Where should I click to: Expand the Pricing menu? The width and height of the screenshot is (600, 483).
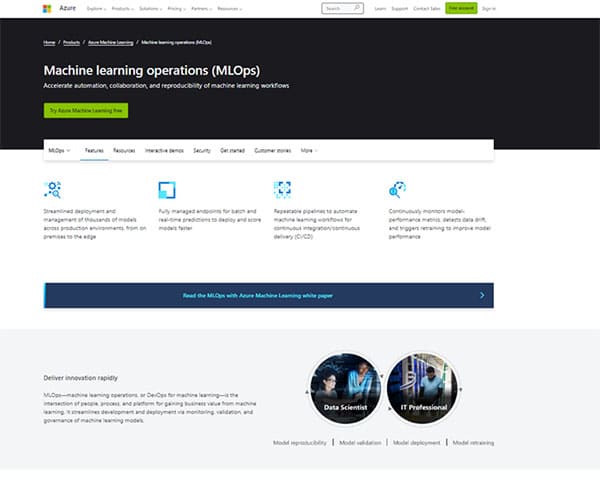click(x=176, y=8)
